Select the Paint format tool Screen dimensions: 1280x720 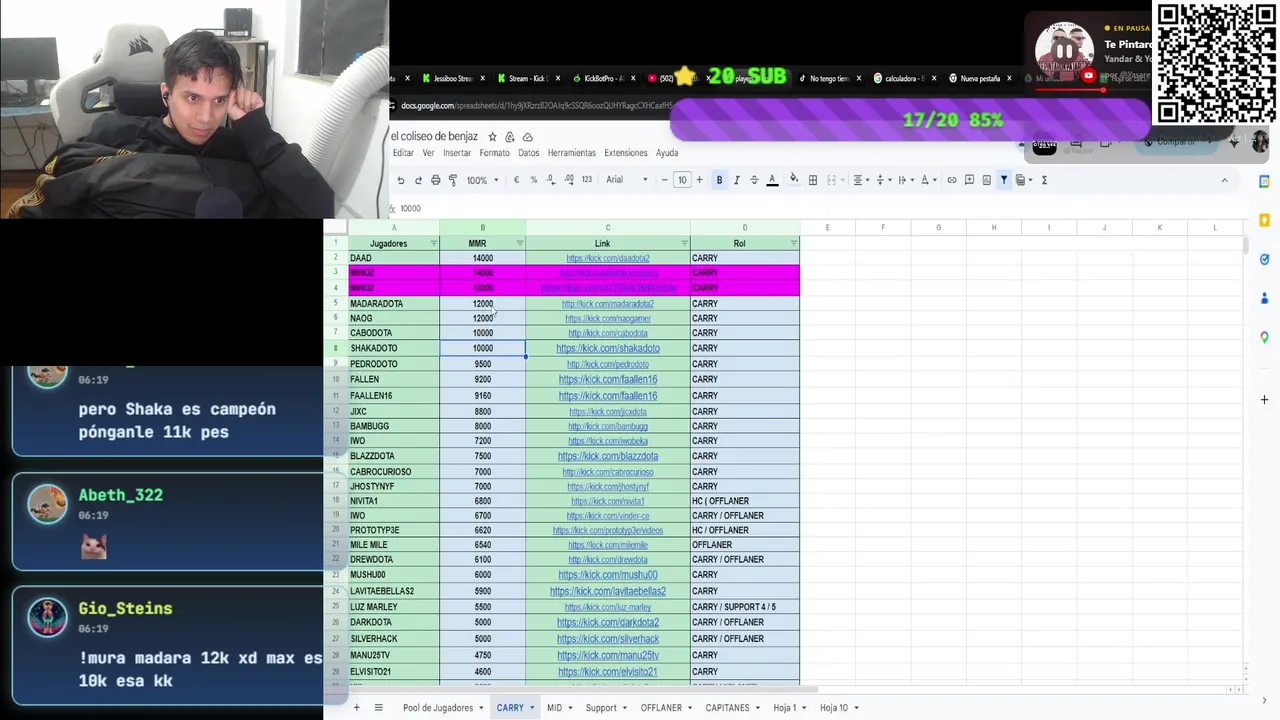(452, 180)
